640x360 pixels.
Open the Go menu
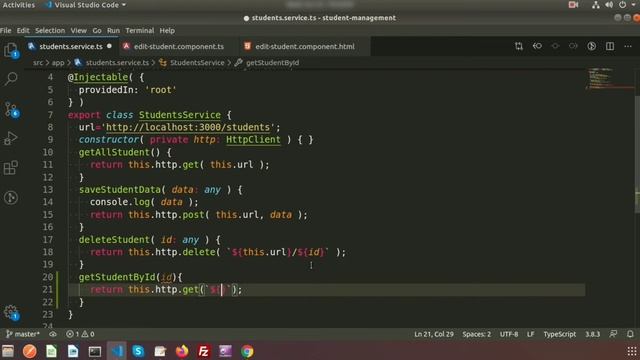point(97,31)
